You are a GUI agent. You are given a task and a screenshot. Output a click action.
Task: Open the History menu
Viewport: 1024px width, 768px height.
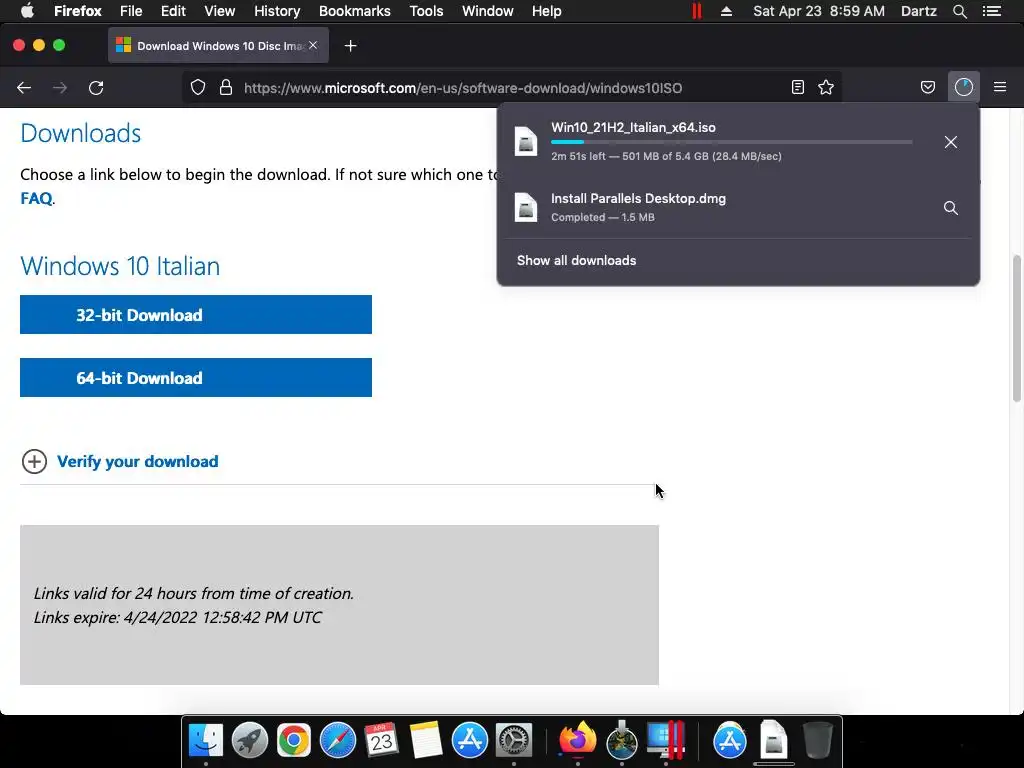point(277,11)
